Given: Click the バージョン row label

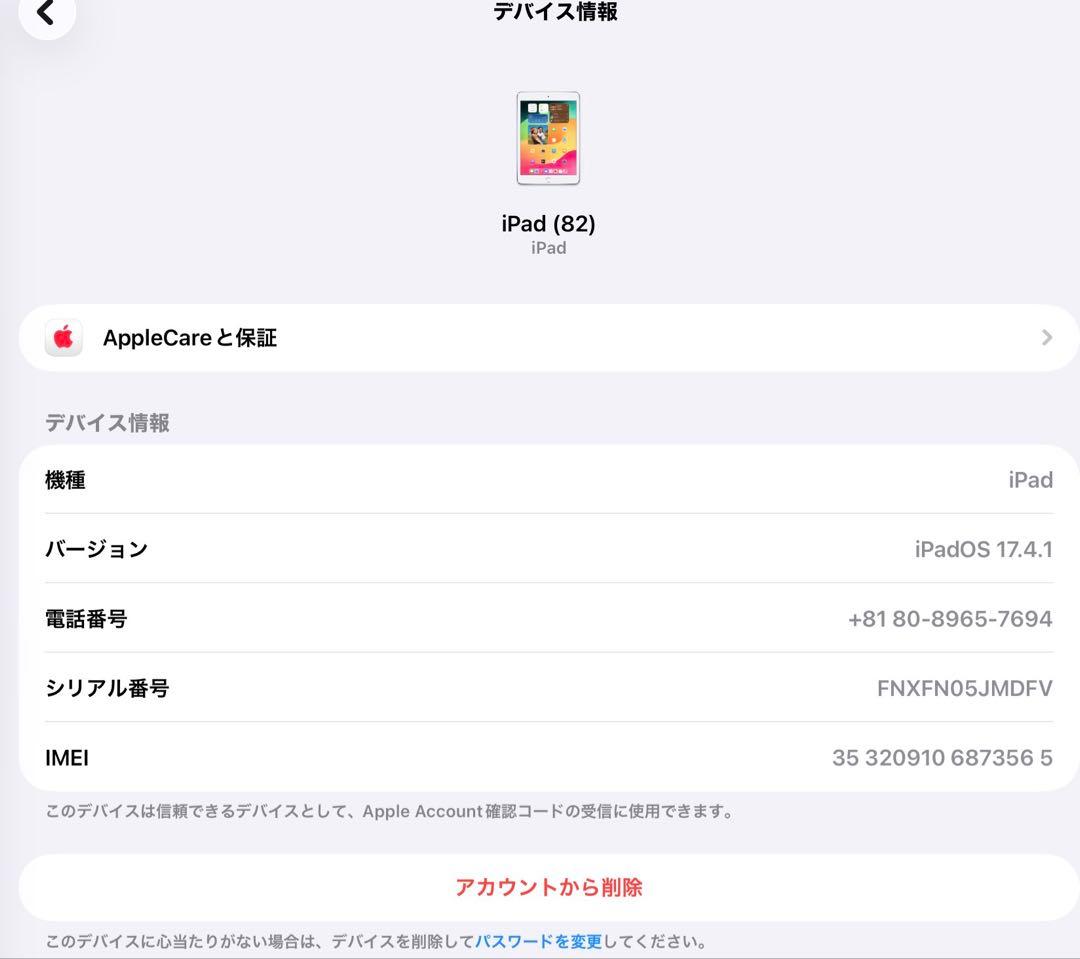Looking at the screenshot, I should click(96, 549).
